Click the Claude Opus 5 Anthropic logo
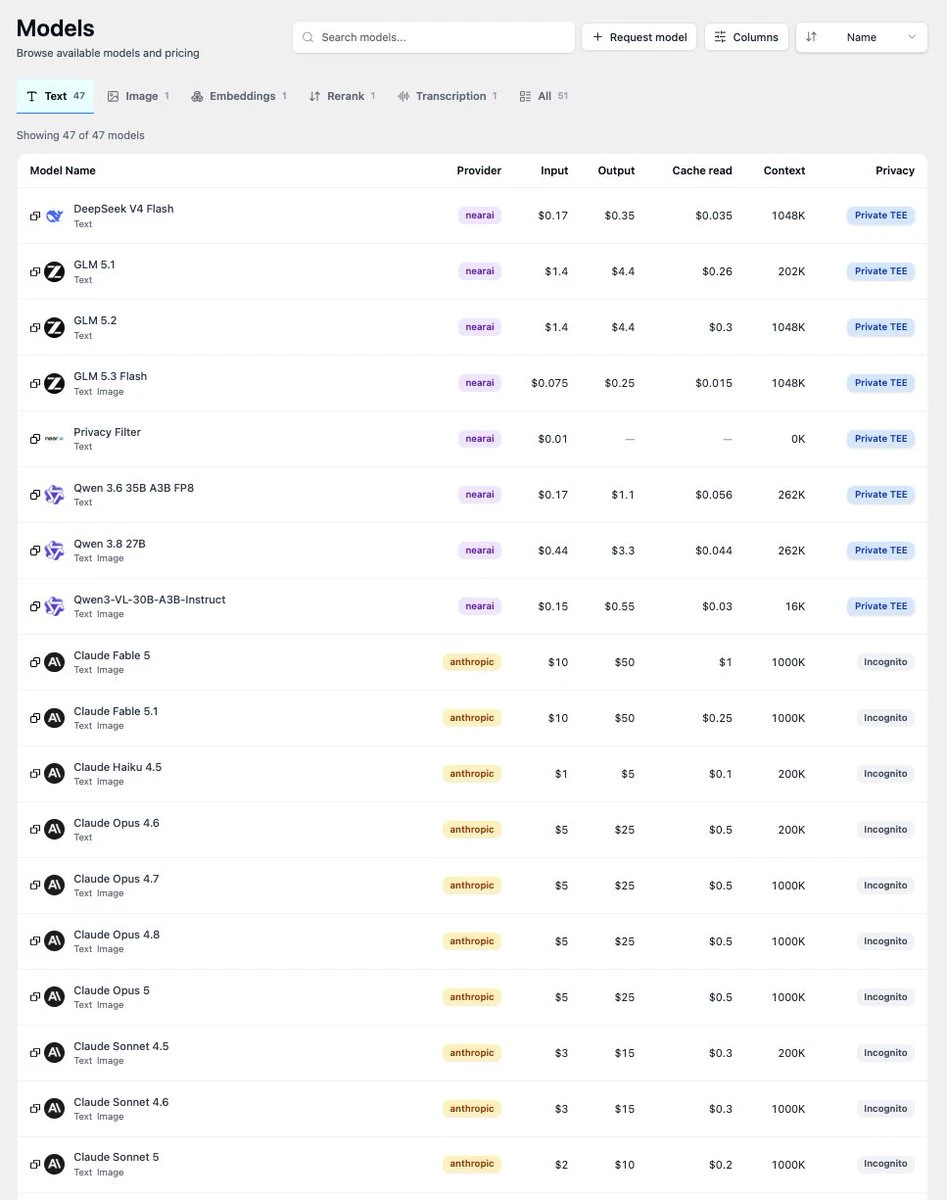 tap(54, 997)
